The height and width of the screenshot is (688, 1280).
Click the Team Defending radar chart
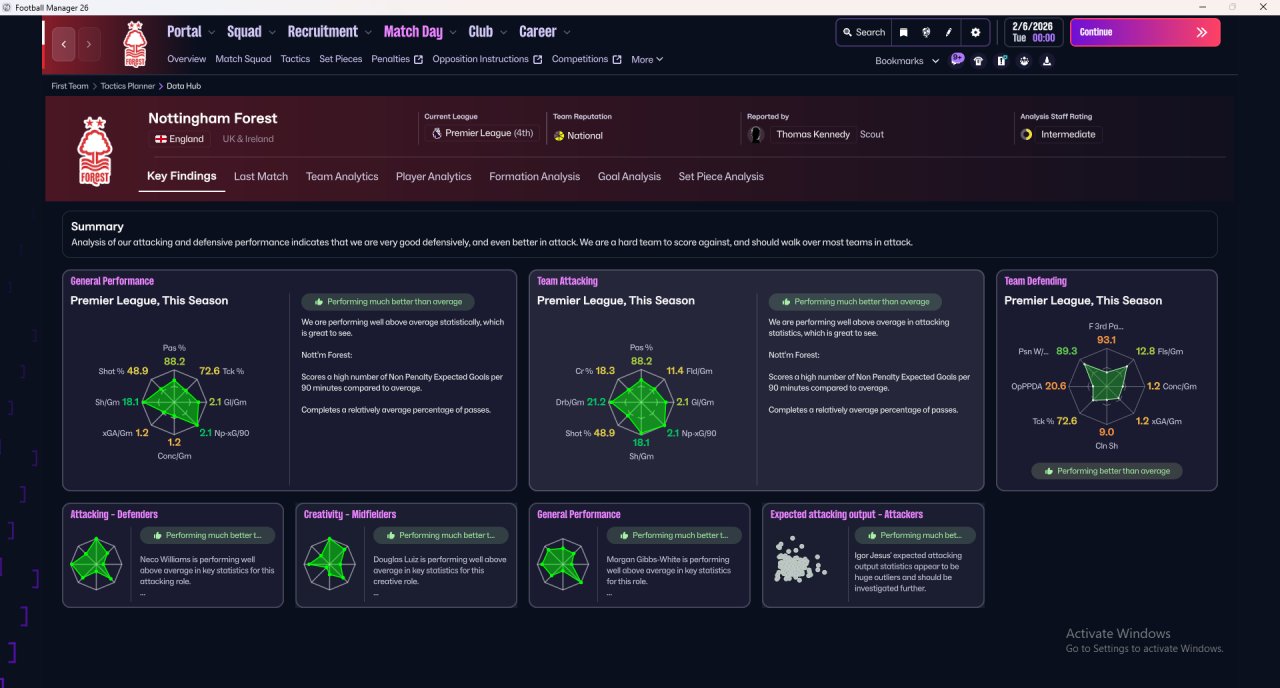1106,385
